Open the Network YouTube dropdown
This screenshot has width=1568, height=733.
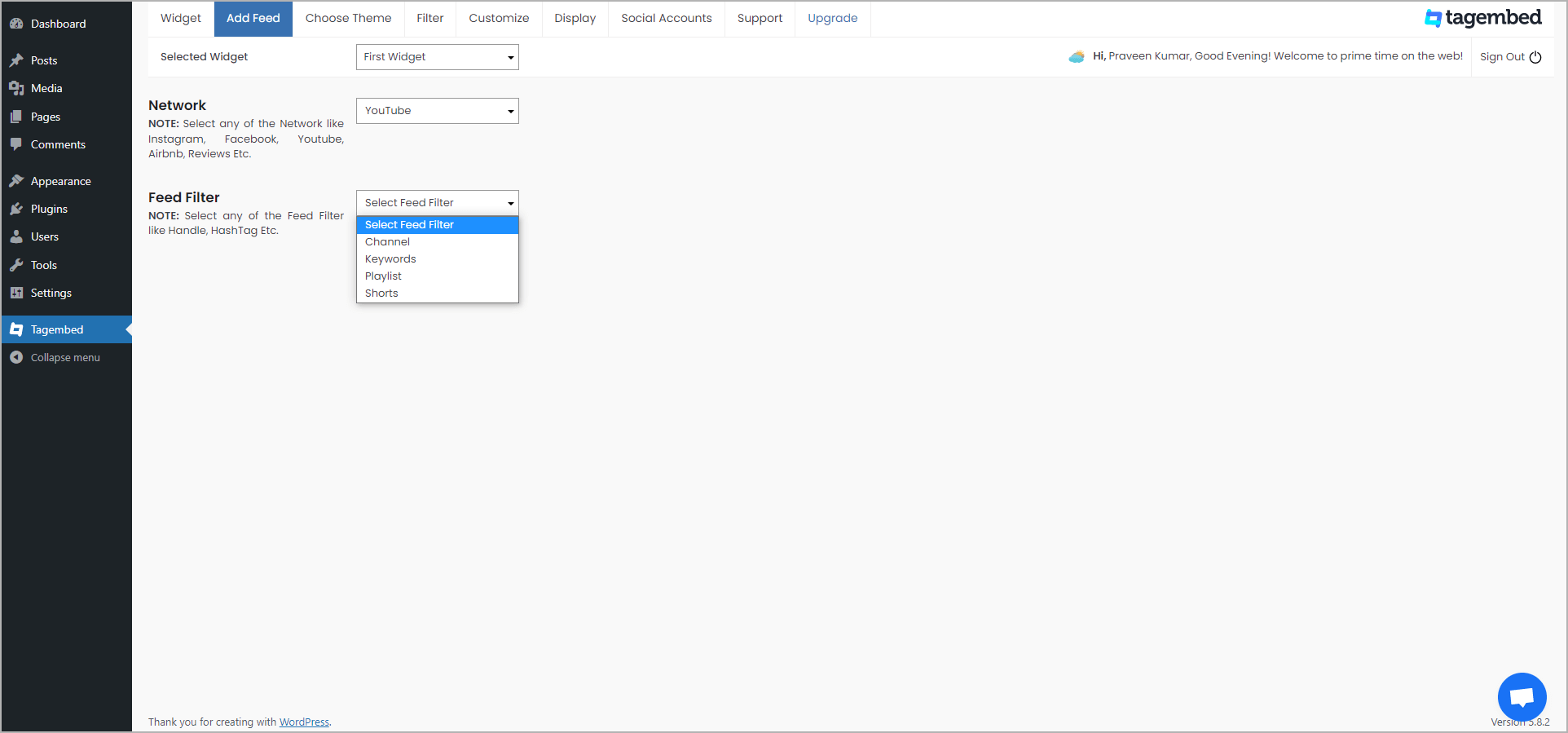click(x=438, y=111)
